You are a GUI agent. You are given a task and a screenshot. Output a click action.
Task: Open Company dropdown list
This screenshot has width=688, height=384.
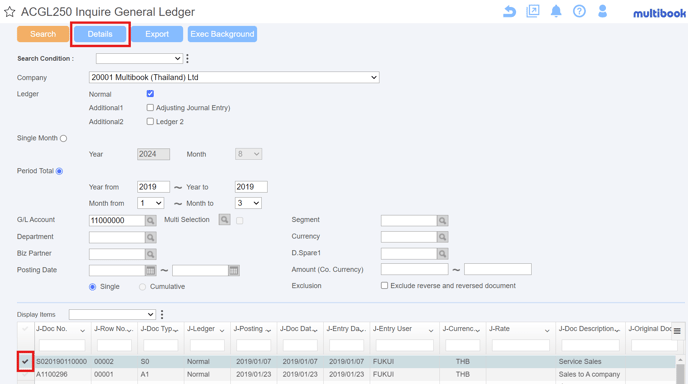(x=234, y=77)
